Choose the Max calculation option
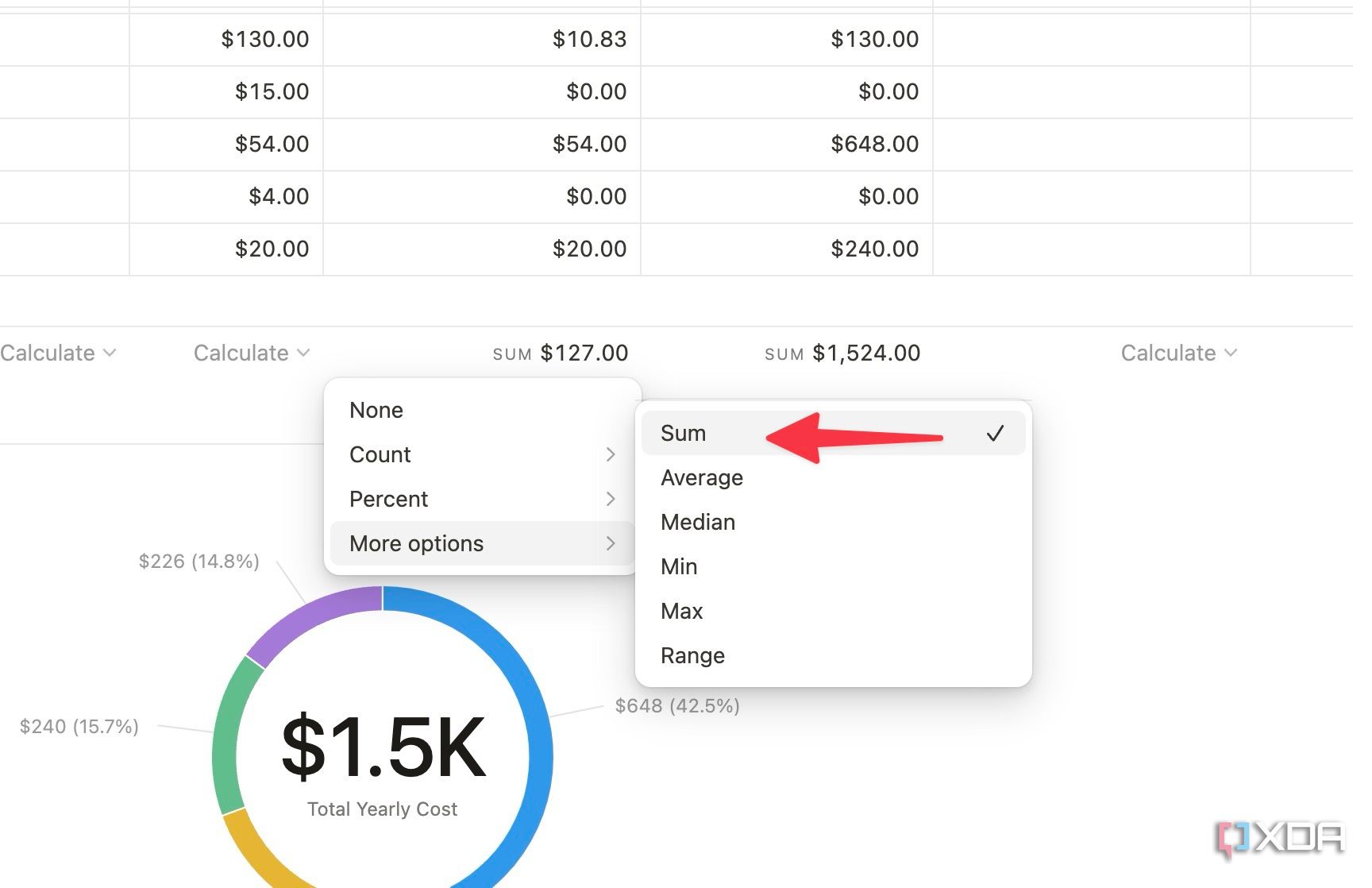 pos(680,611)
